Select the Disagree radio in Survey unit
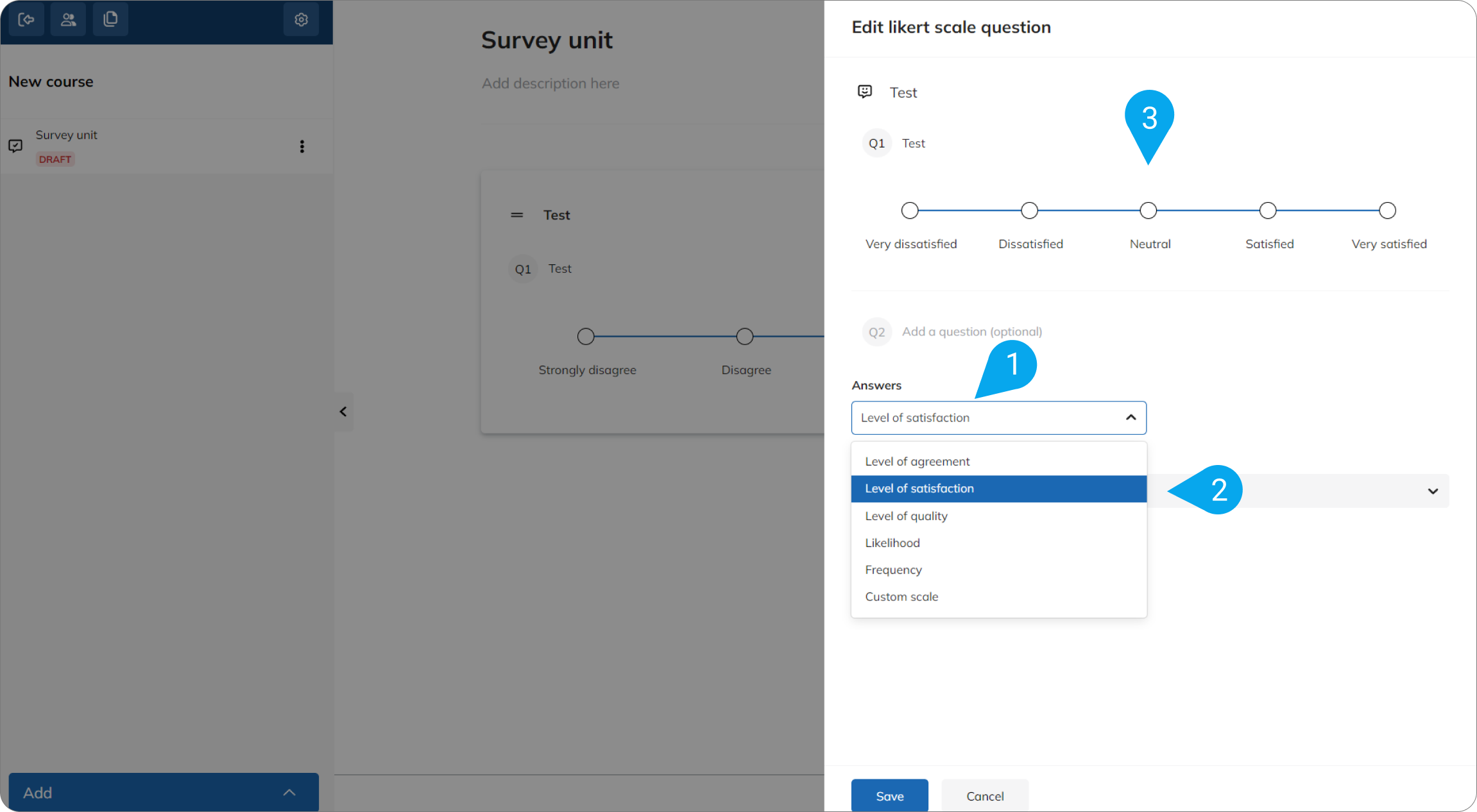The height and width of the screenshot is (812, 1477). point(744,336)
